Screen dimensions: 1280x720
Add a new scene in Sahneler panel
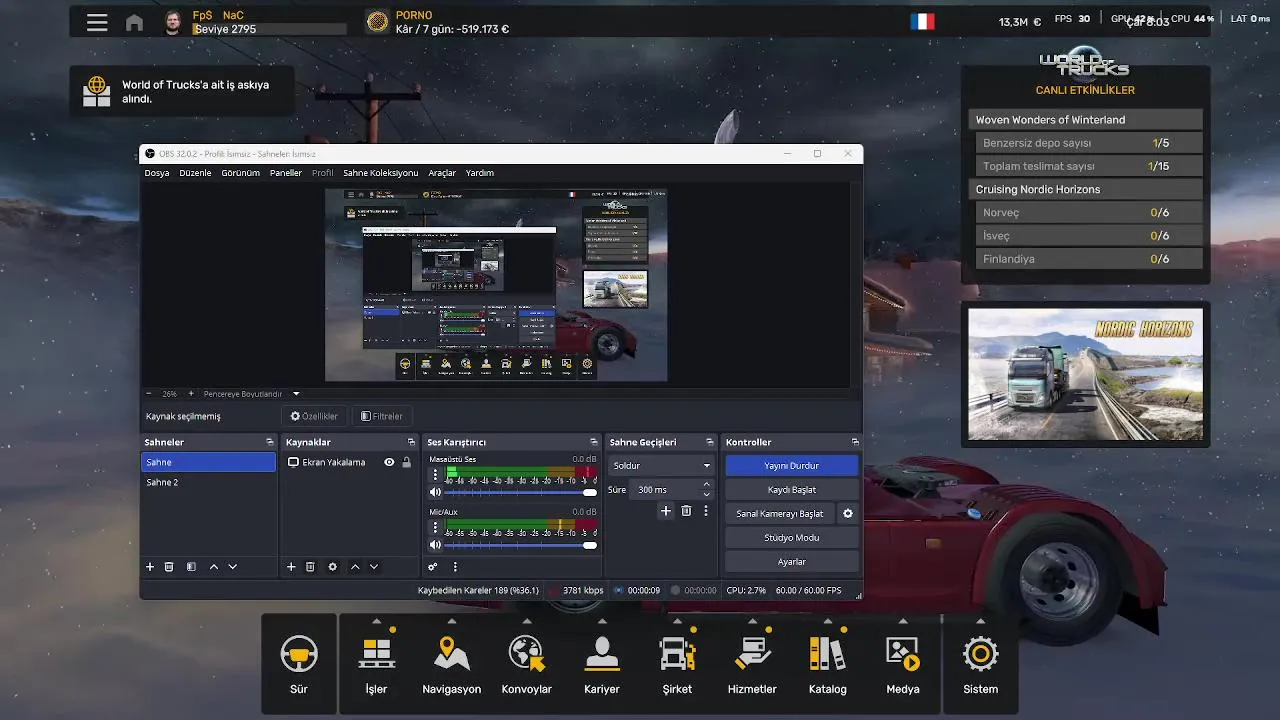(150, 567)
